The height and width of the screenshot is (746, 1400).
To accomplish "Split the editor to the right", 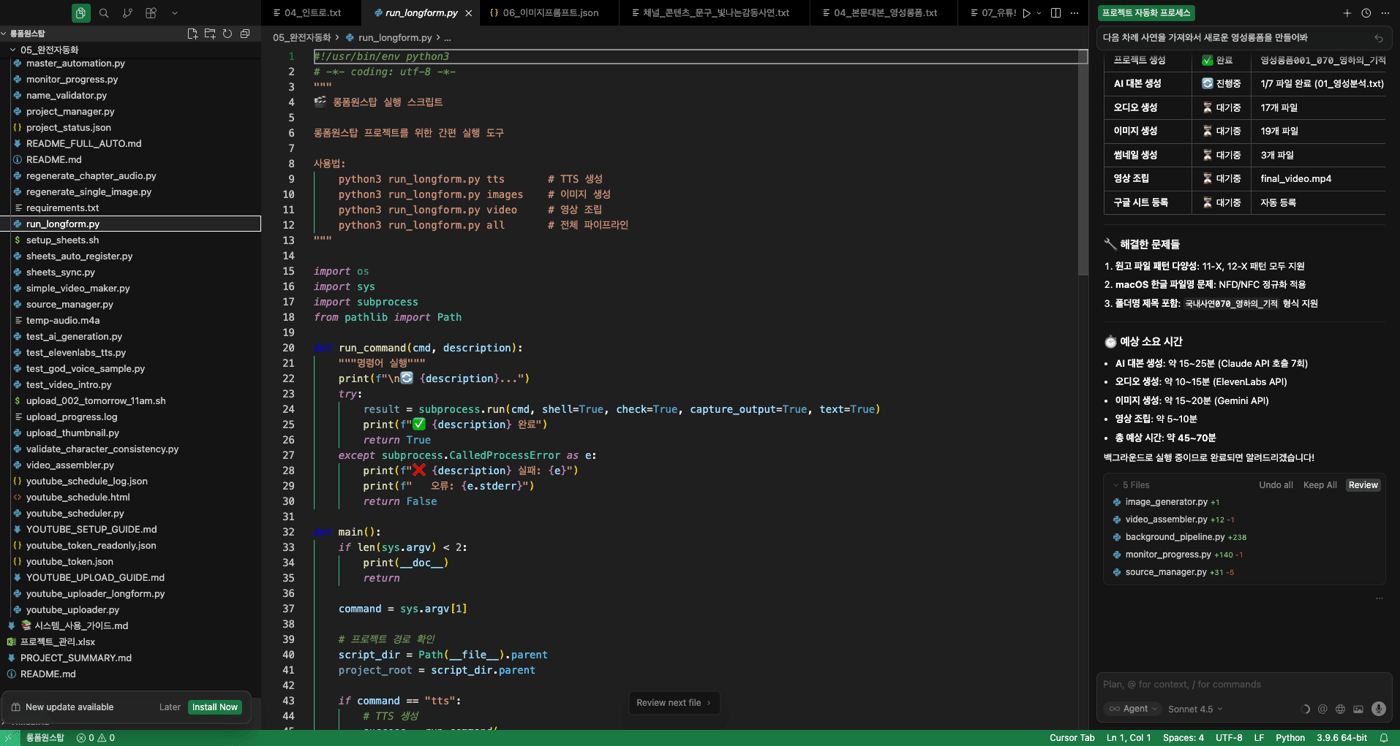I will click(1056, 13).
